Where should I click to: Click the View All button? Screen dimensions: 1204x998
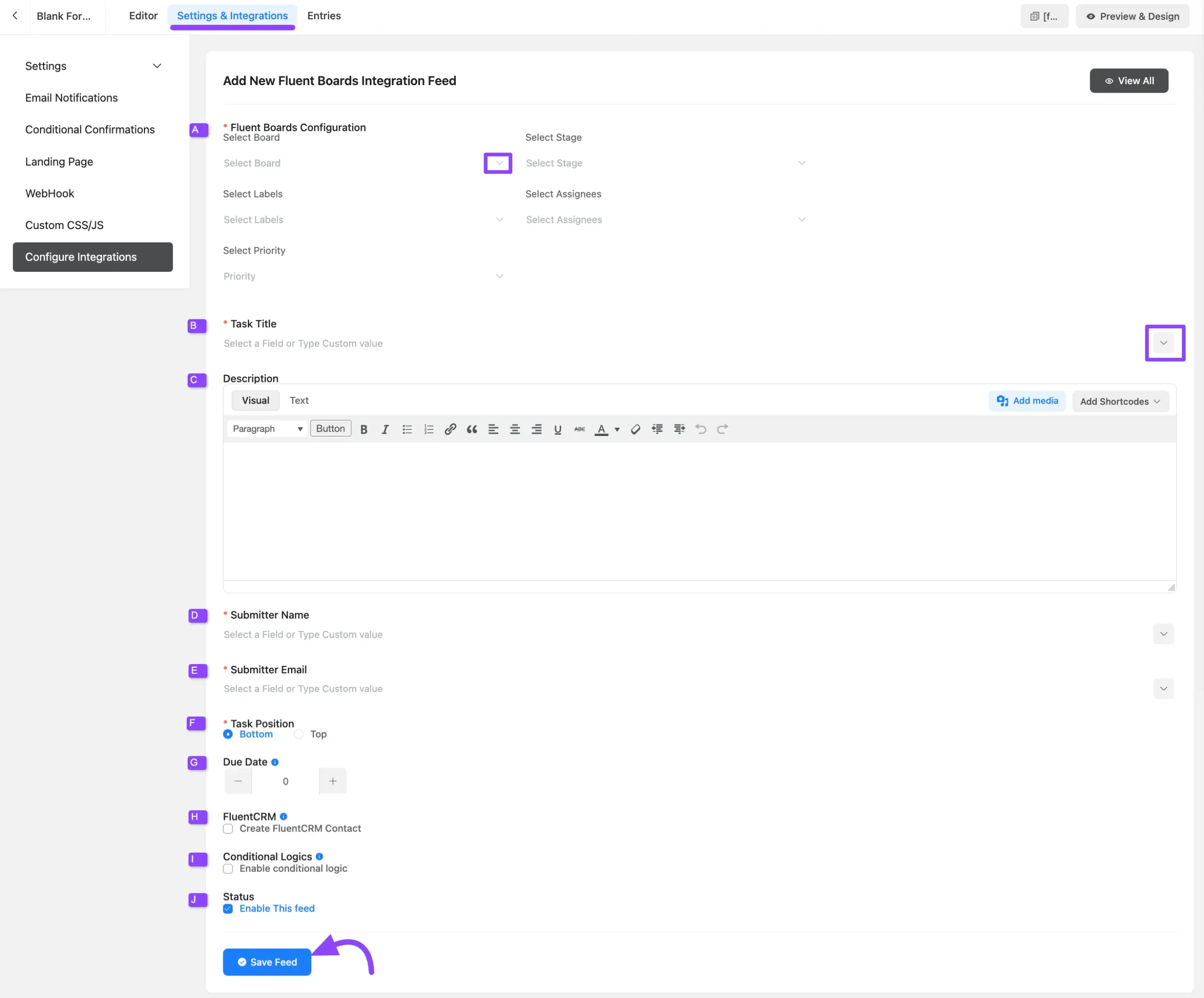tap(1128, 81)
